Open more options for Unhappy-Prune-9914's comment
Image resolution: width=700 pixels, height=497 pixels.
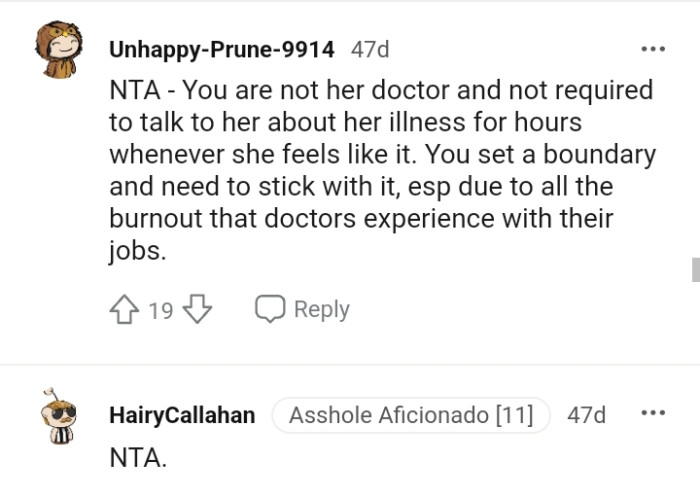(653, 48)
